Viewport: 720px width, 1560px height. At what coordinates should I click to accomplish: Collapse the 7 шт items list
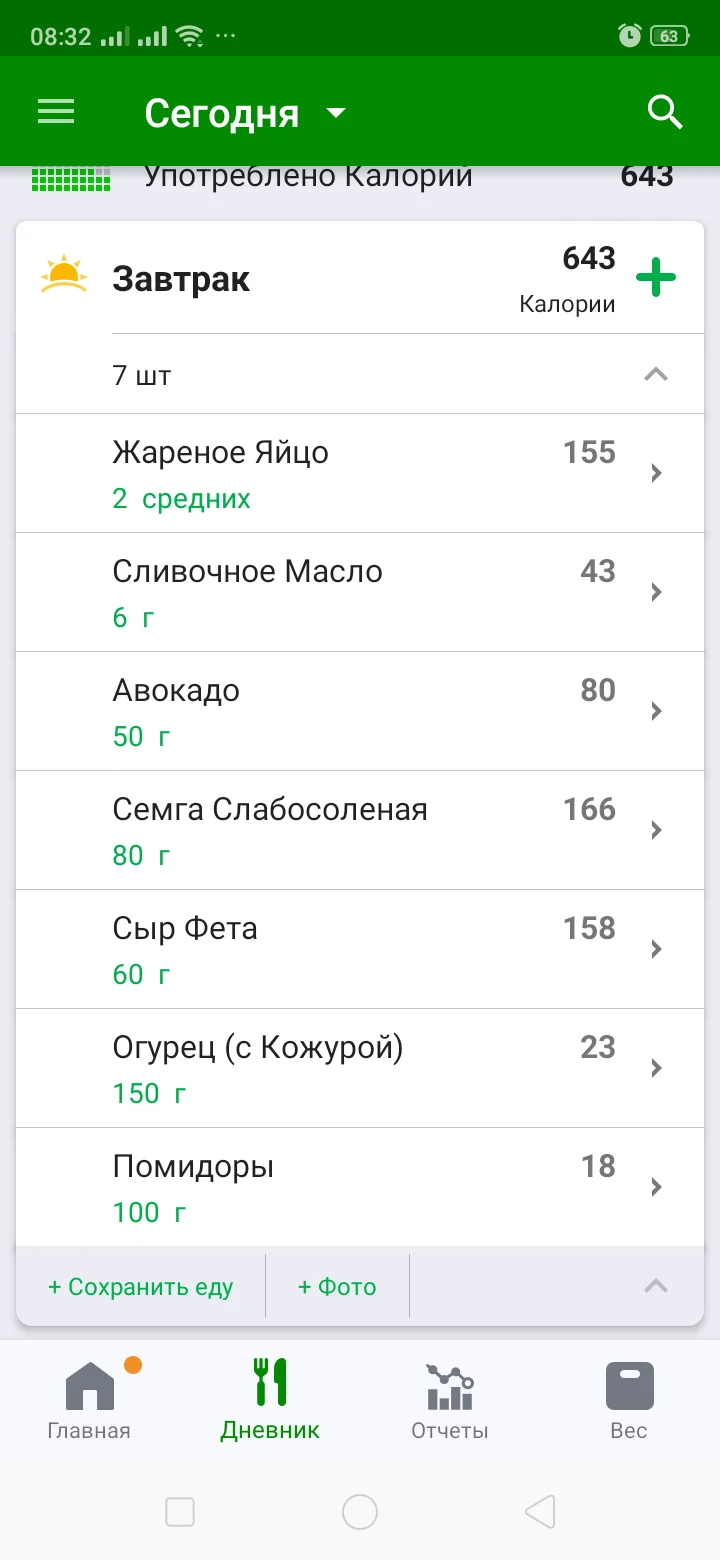655,375
